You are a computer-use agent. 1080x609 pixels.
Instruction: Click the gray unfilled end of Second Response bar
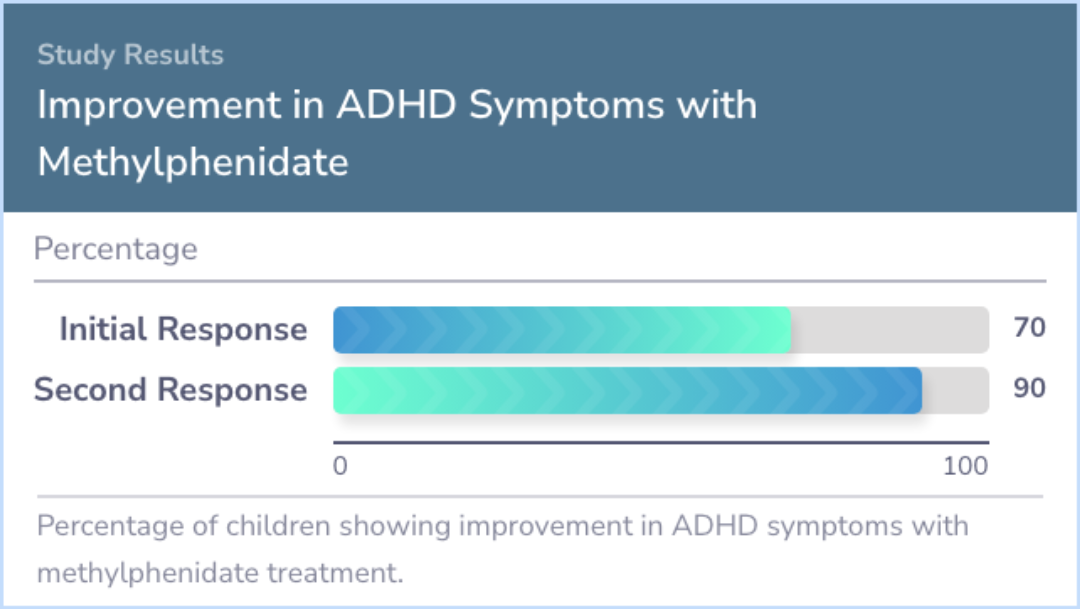coord(955,390)
